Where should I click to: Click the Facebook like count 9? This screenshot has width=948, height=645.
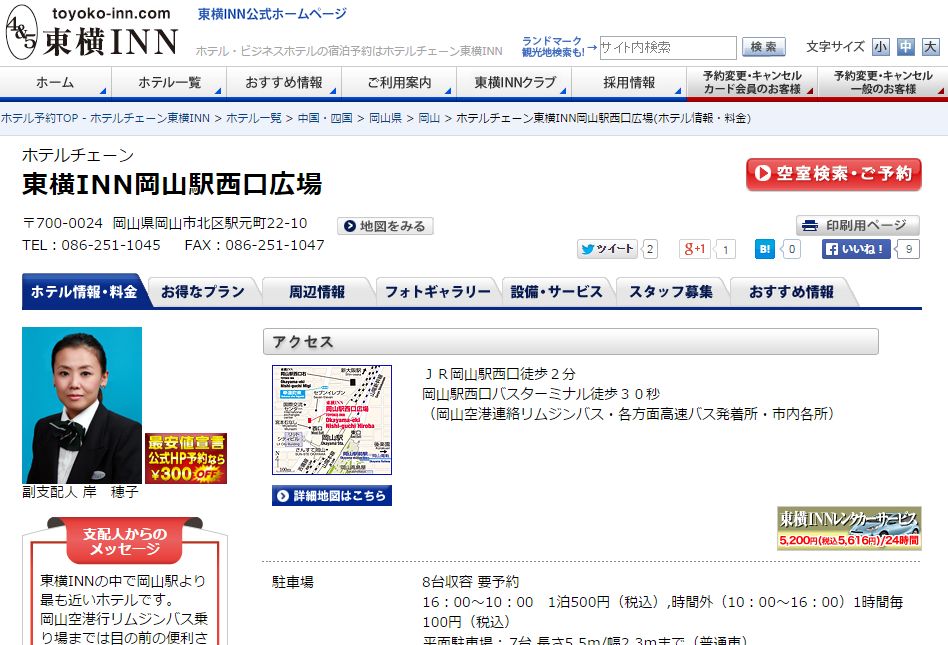[x=908, y=249]
